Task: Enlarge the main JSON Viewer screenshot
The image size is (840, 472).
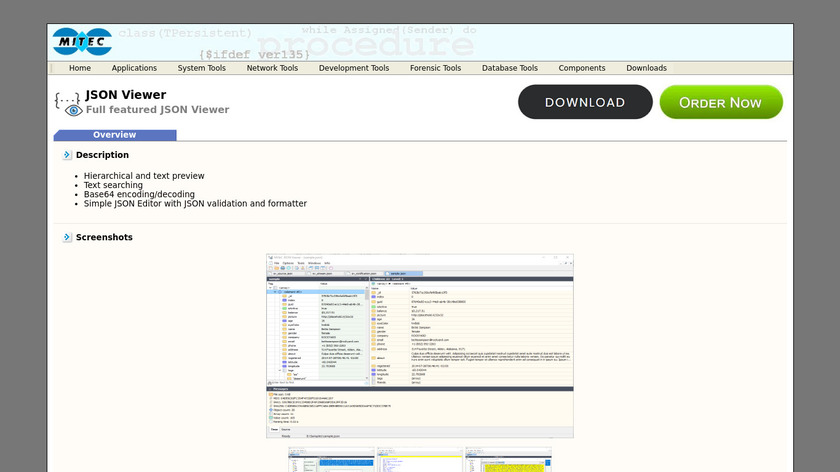Action: click(420, 345)
